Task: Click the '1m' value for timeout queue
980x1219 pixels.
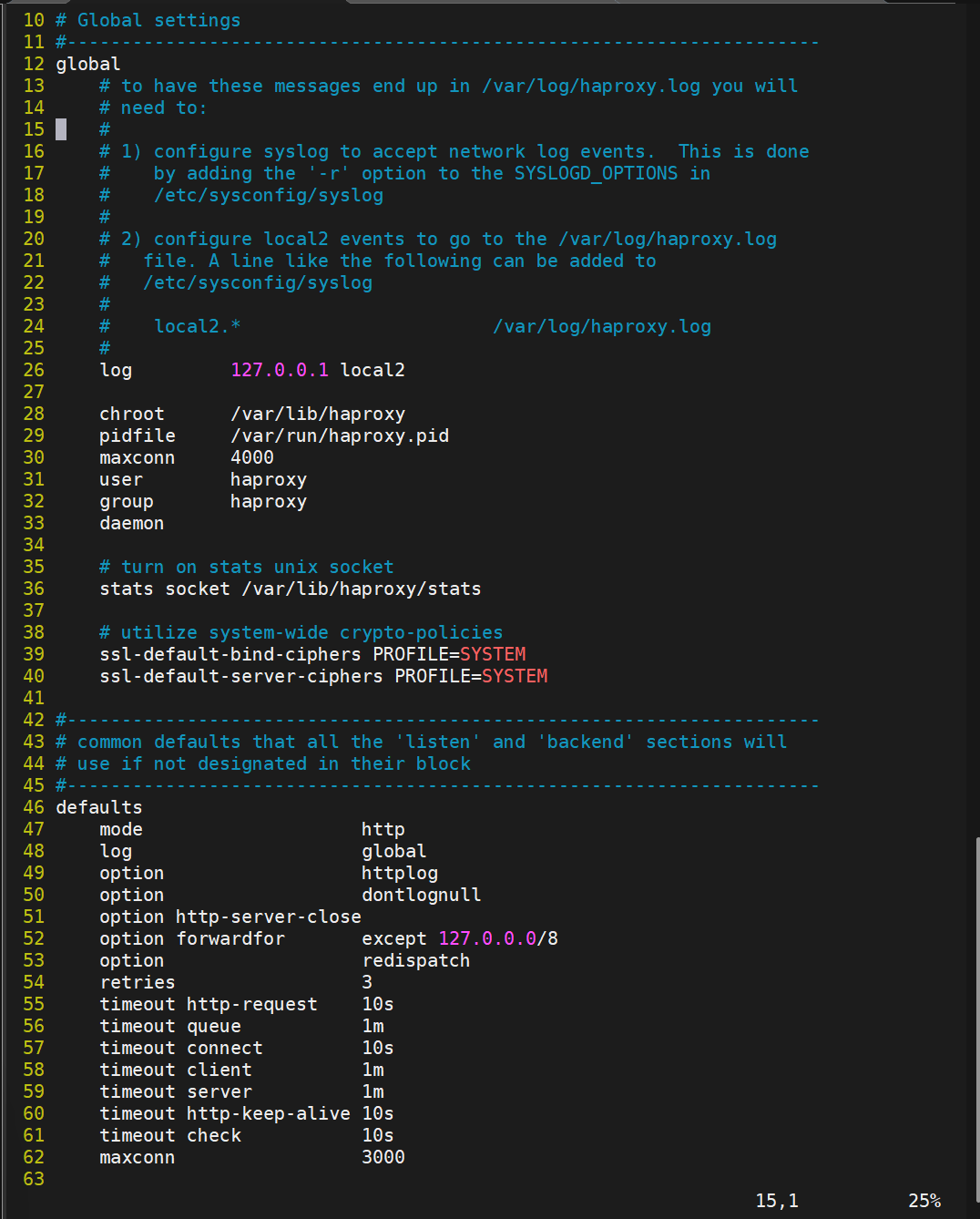Action: pyautogui.click(x=373, y=1026)
